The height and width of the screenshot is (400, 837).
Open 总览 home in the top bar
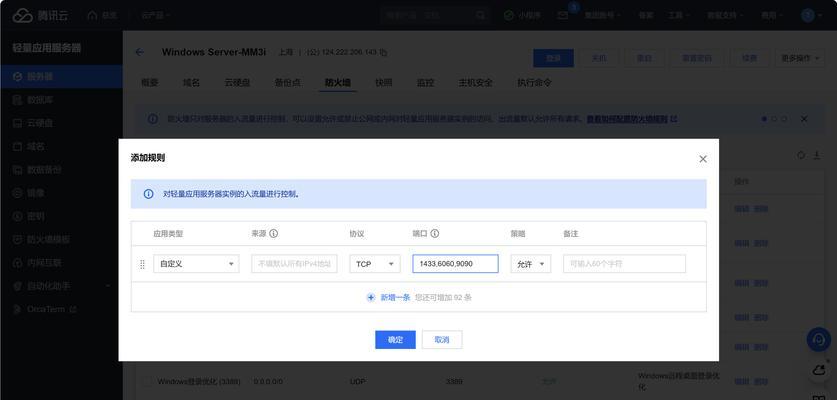[102, 15]
